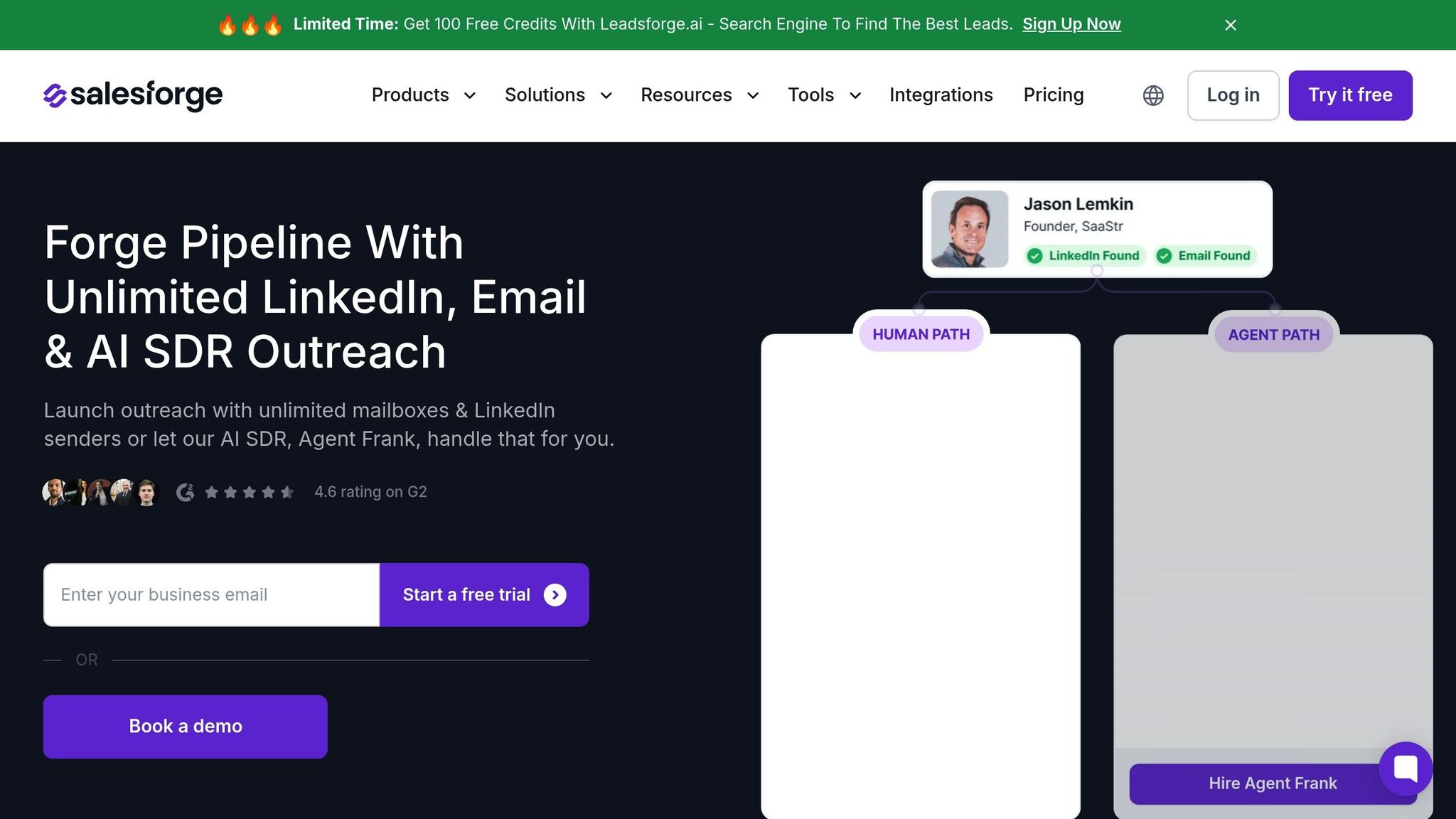Click the Sign Up Now link

pyautogui.click(x=1071, y=24)
